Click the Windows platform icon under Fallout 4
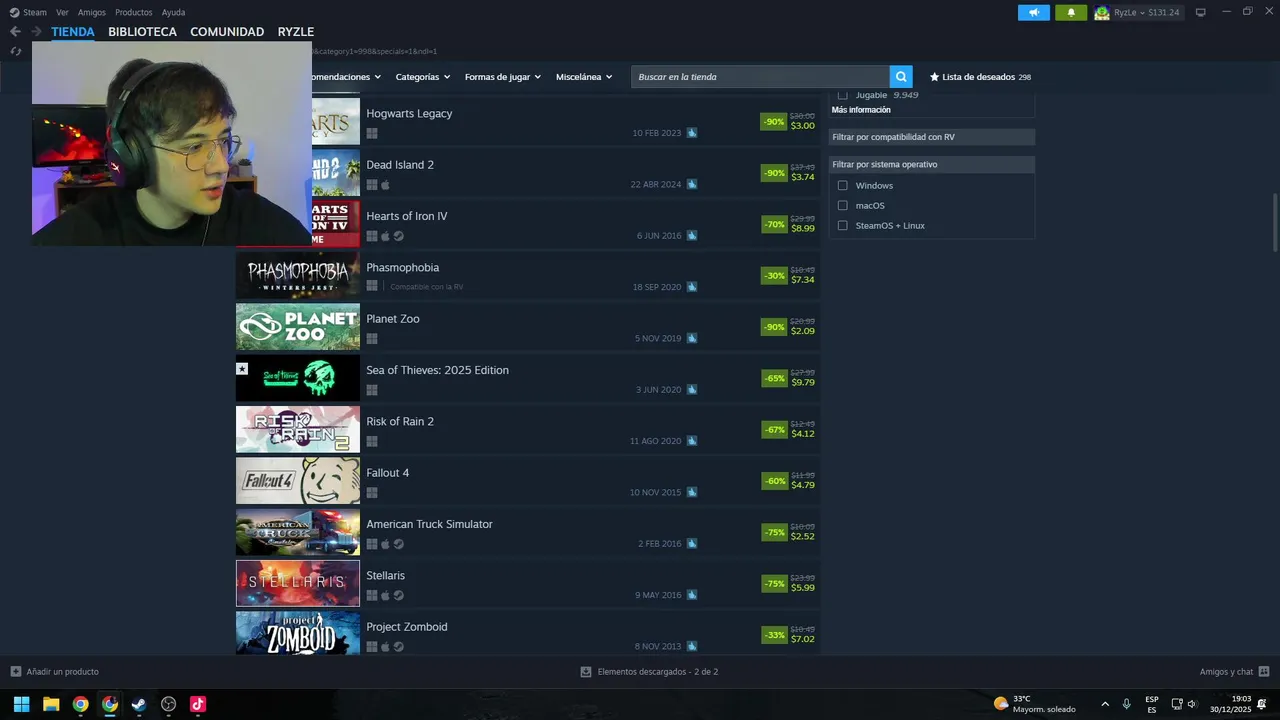1280x720 pixels. [x=372, y=492]
